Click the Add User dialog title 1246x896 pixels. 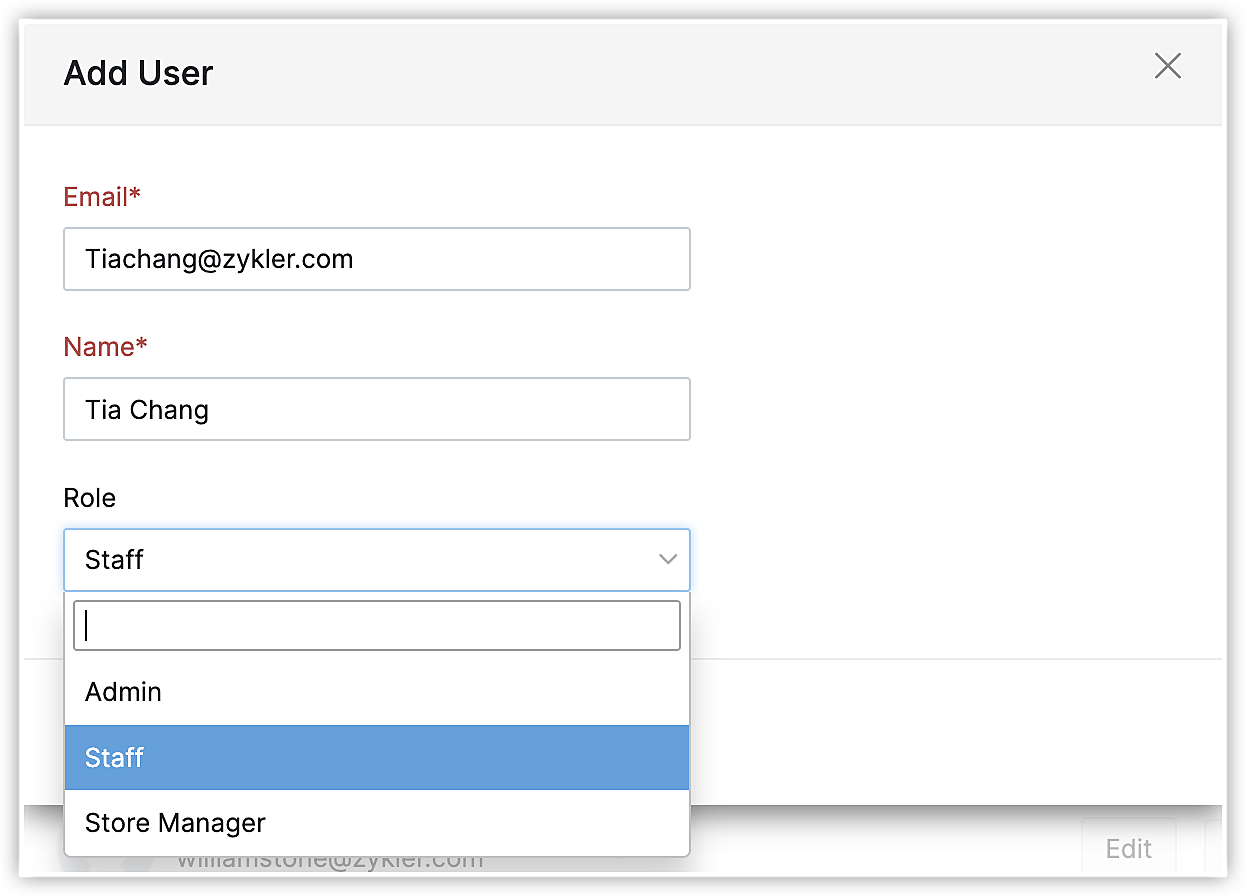pyautogui.click(x=138, y=73)
